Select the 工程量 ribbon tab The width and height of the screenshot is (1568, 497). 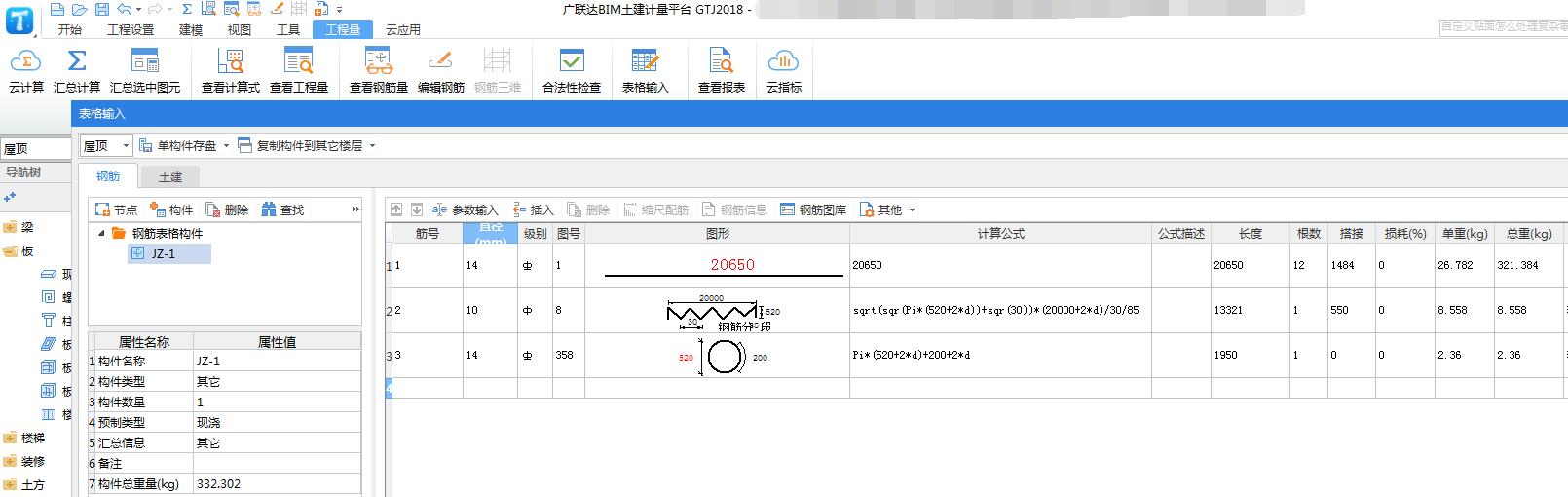click(x=343, y=29)
